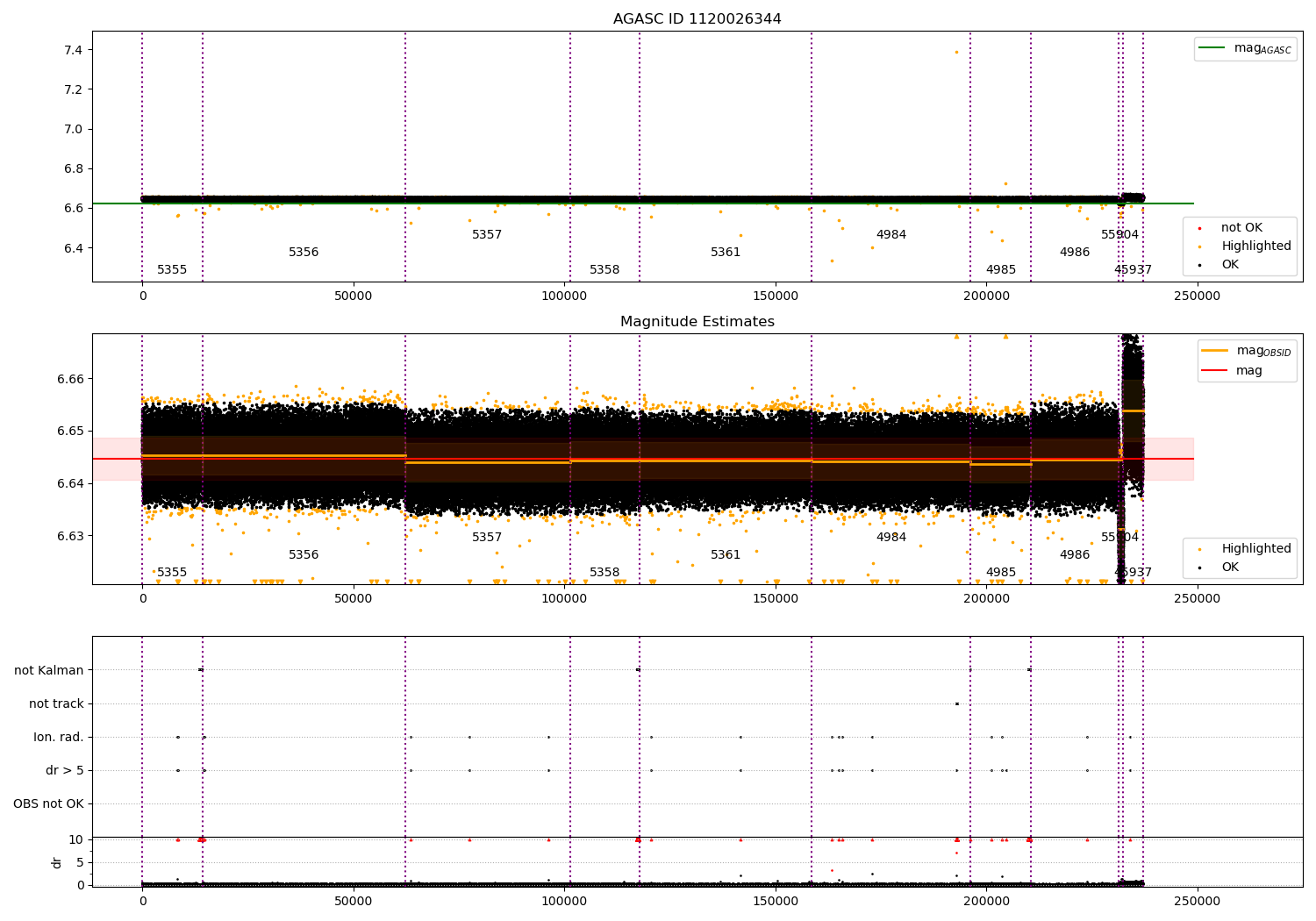Click OBSID label 5358 in Magnitude Estimates panel
Image resolution: width=1316 pixels, height=921 pixels.
tap(604, 573)
